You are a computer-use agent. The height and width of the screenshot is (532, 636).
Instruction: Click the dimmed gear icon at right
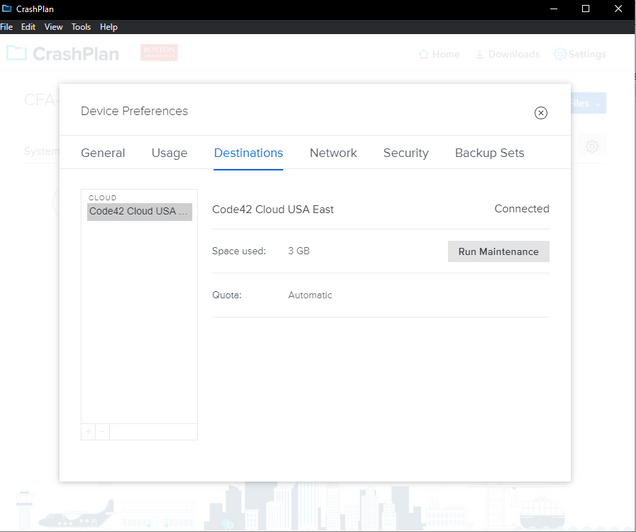[x=592, y=147]
